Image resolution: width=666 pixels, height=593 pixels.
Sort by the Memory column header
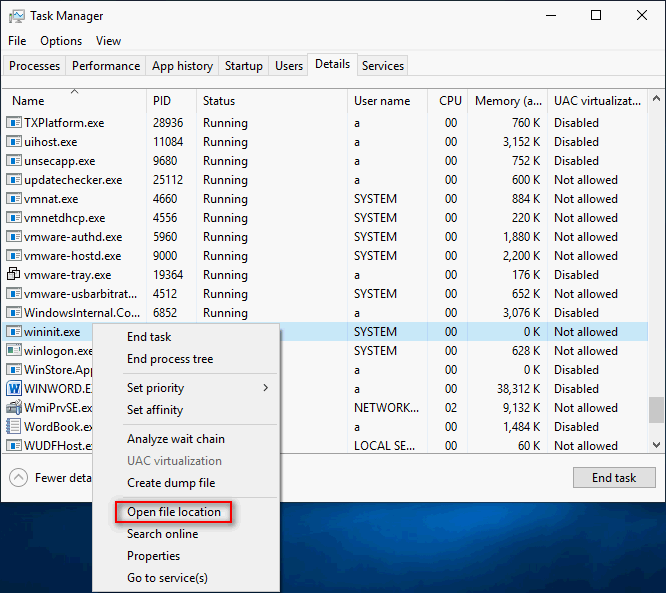(508, 101)
